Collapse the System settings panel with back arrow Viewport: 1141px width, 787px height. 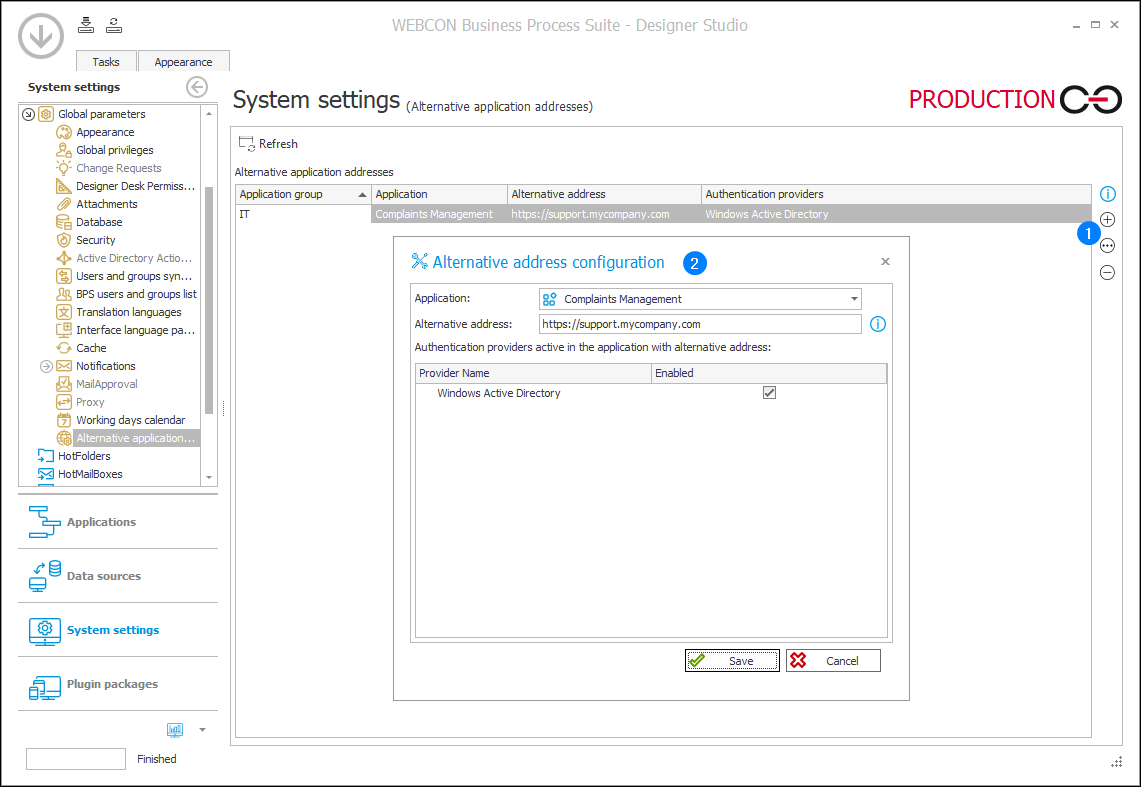pyautogui.click(x=196, y=87)
